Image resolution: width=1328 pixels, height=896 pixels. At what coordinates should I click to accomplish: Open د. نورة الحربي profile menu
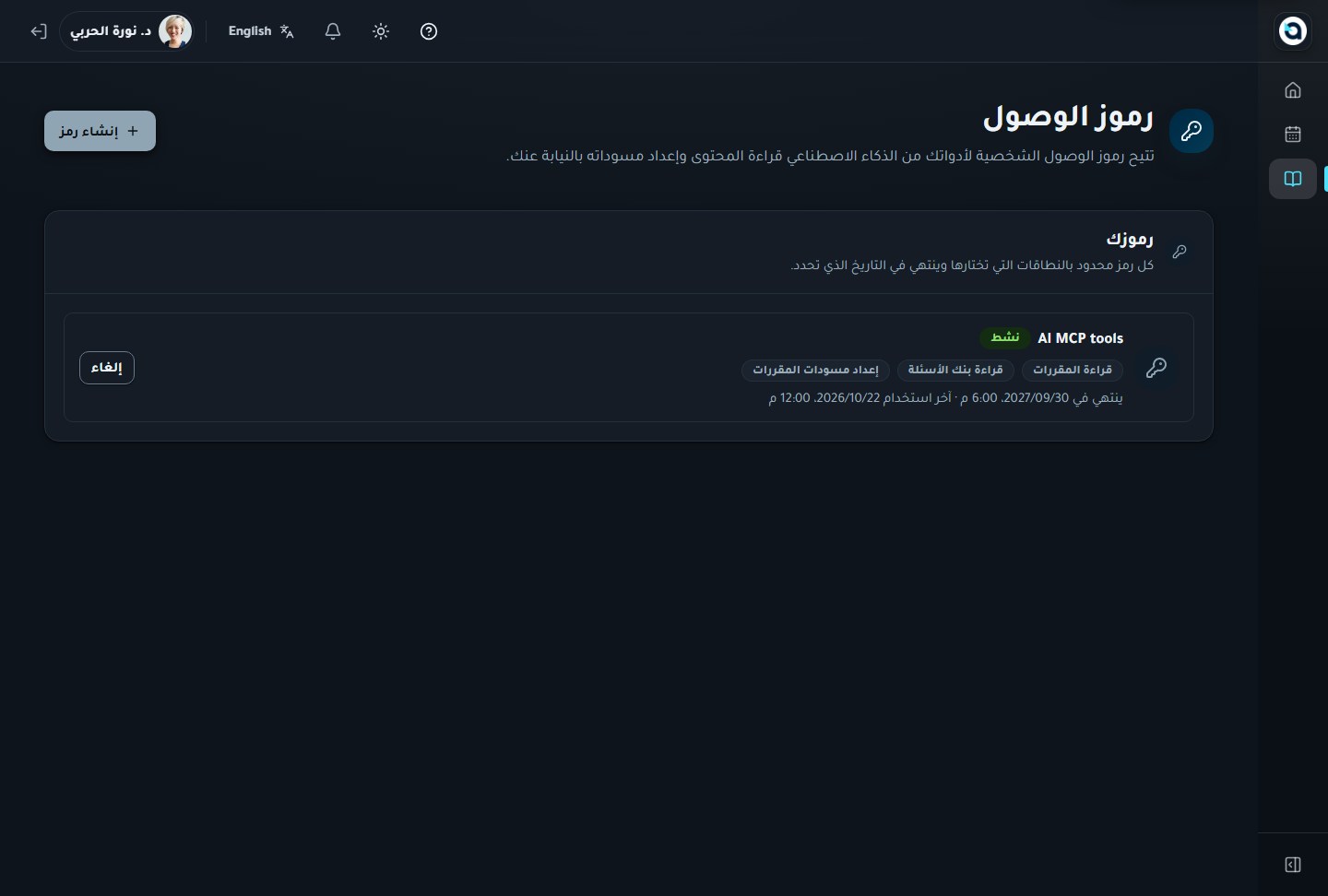tap(126, 31)
